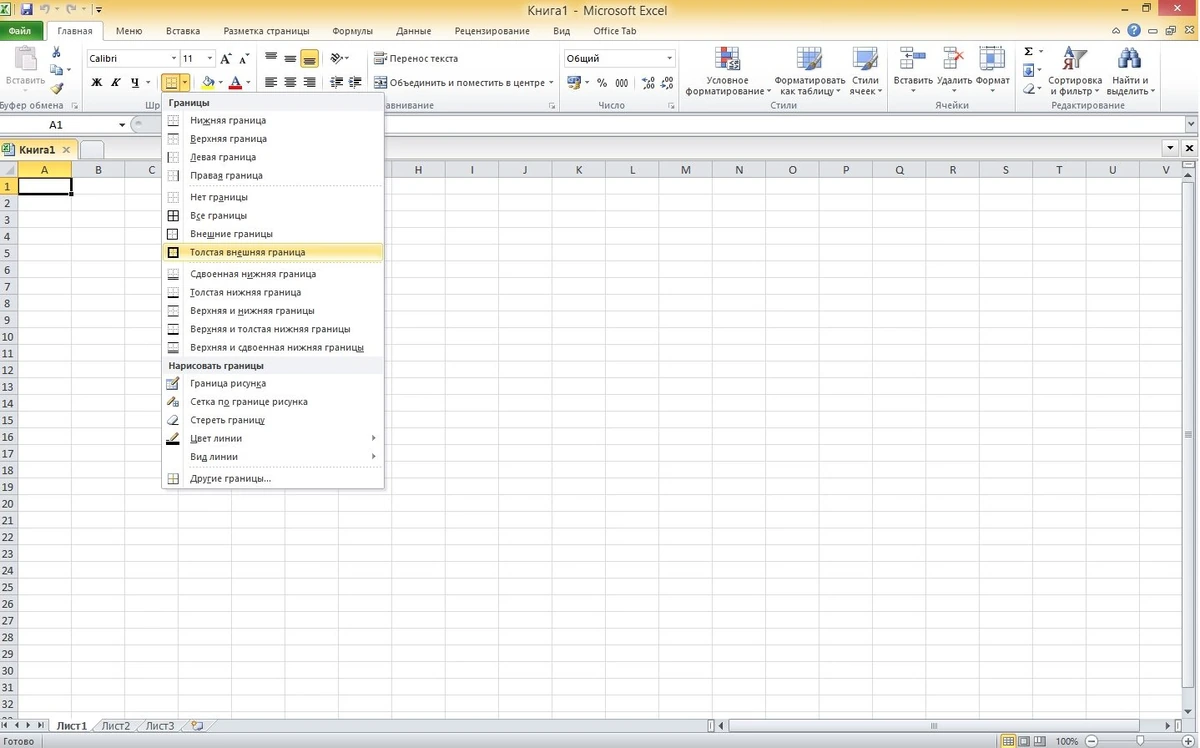
Task: Apply yellow fill color bucket
Action: (208, 83)
